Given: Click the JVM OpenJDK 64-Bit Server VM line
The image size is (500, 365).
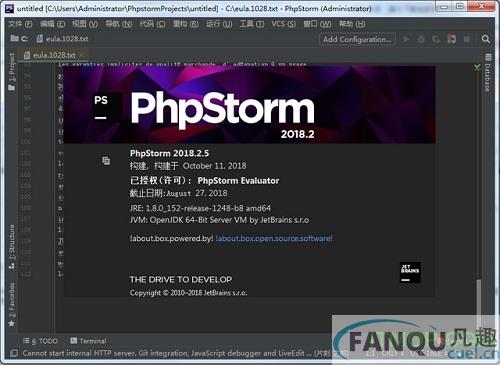Looking at the screenshot, I should tap(219, 220).
